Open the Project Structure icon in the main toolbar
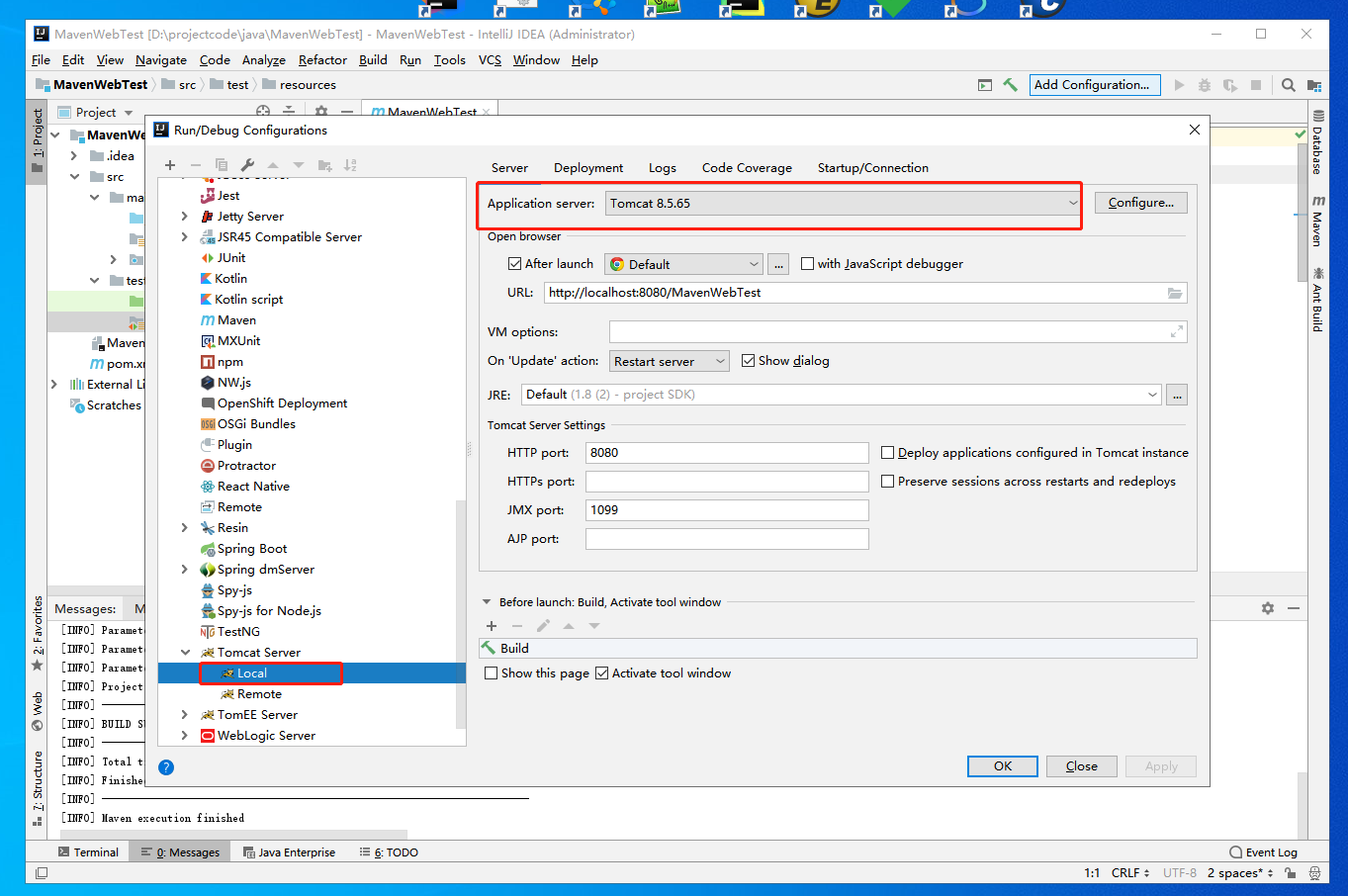This screenshot has width=1348, height=896. [1313, 85]
